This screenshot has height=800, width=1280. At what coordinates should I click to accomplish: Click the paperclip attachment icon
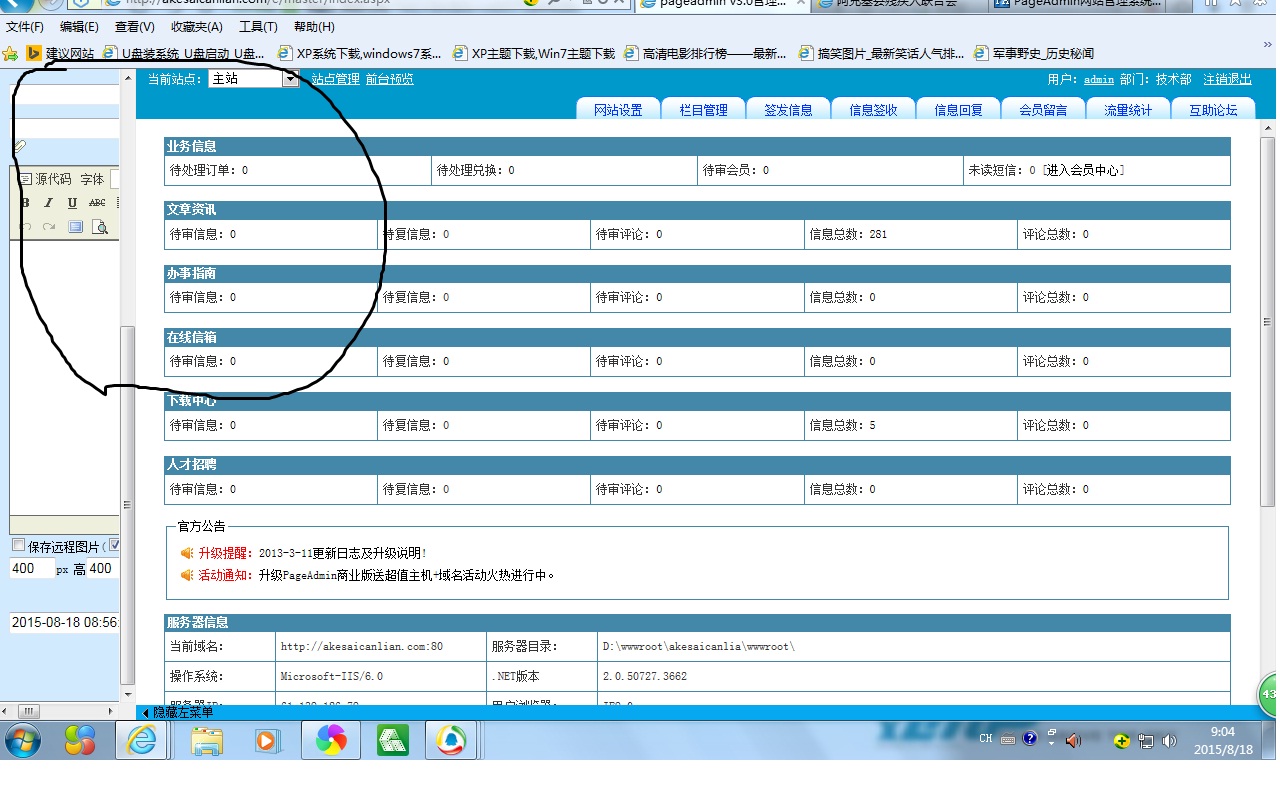19,147
